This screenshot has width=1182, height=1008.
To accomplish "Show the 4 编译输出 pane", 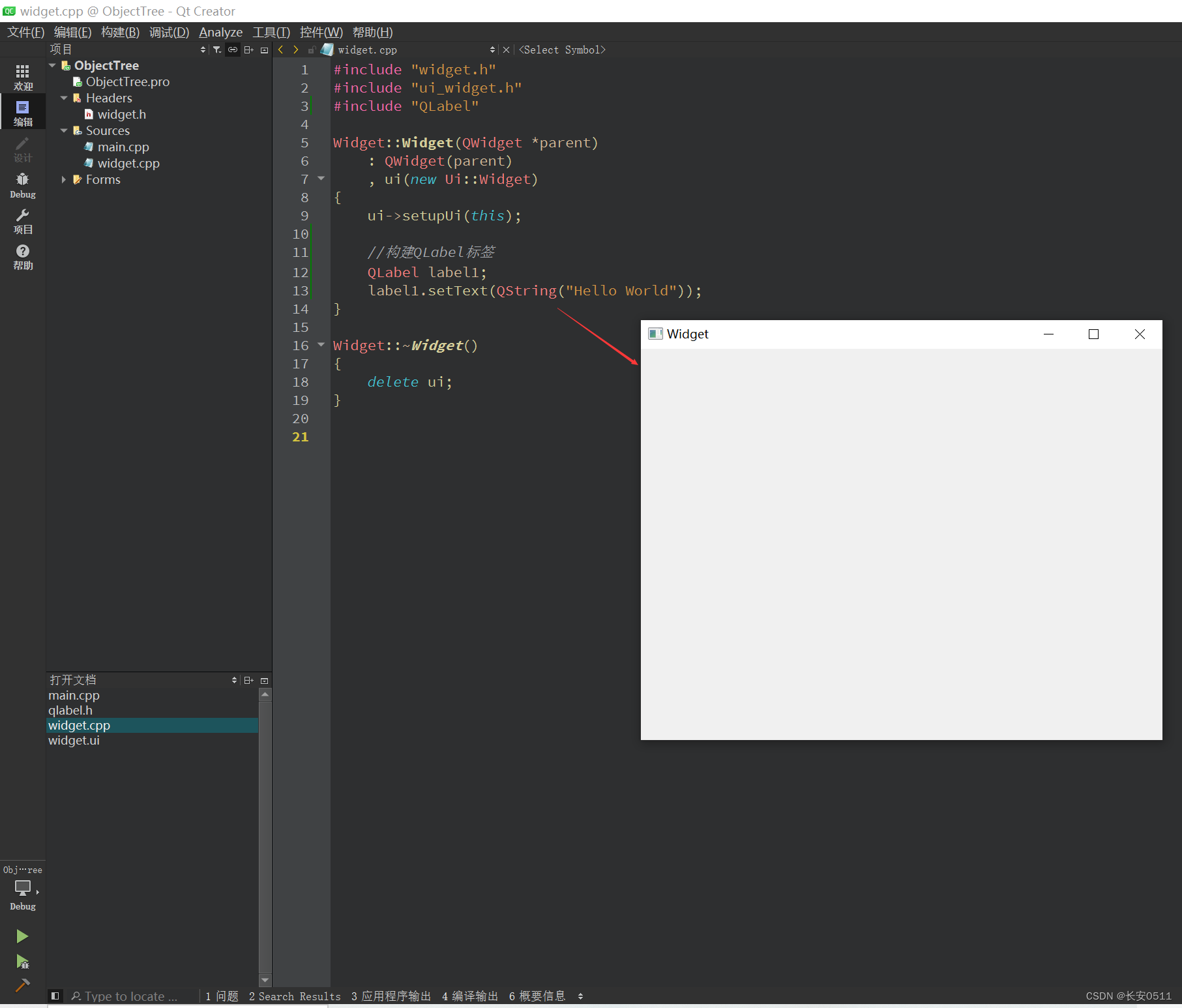I will [470, 996].
